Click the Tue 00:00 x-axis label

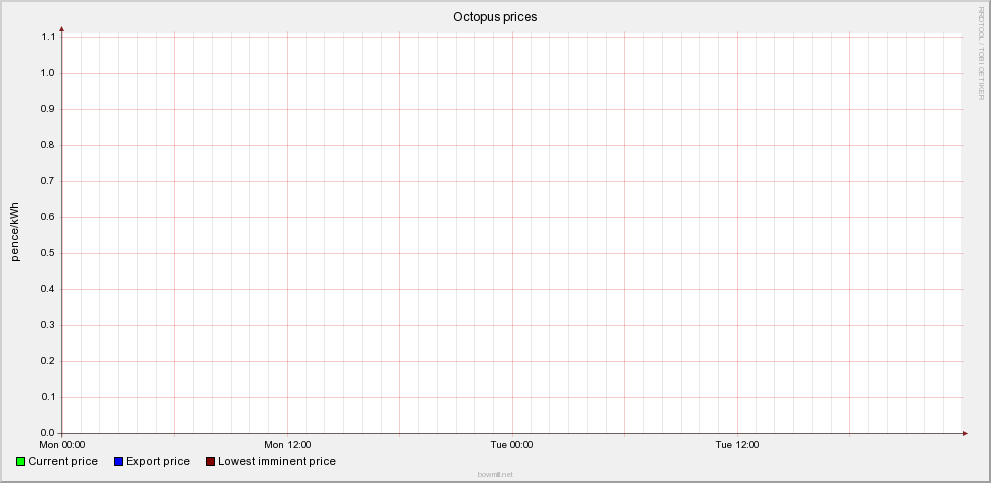tap(512, 444)
